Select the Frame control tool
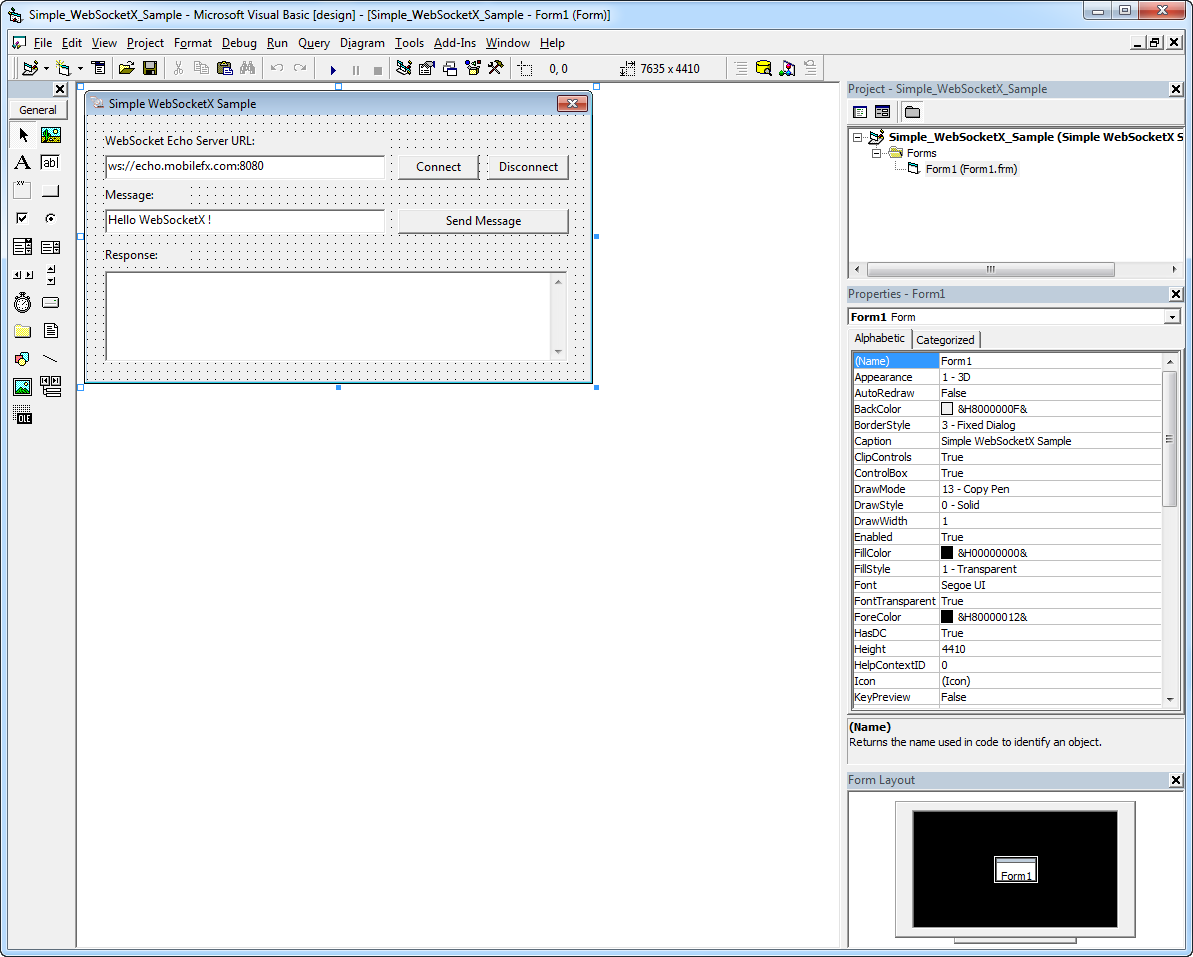 click(x=23, y=191)
